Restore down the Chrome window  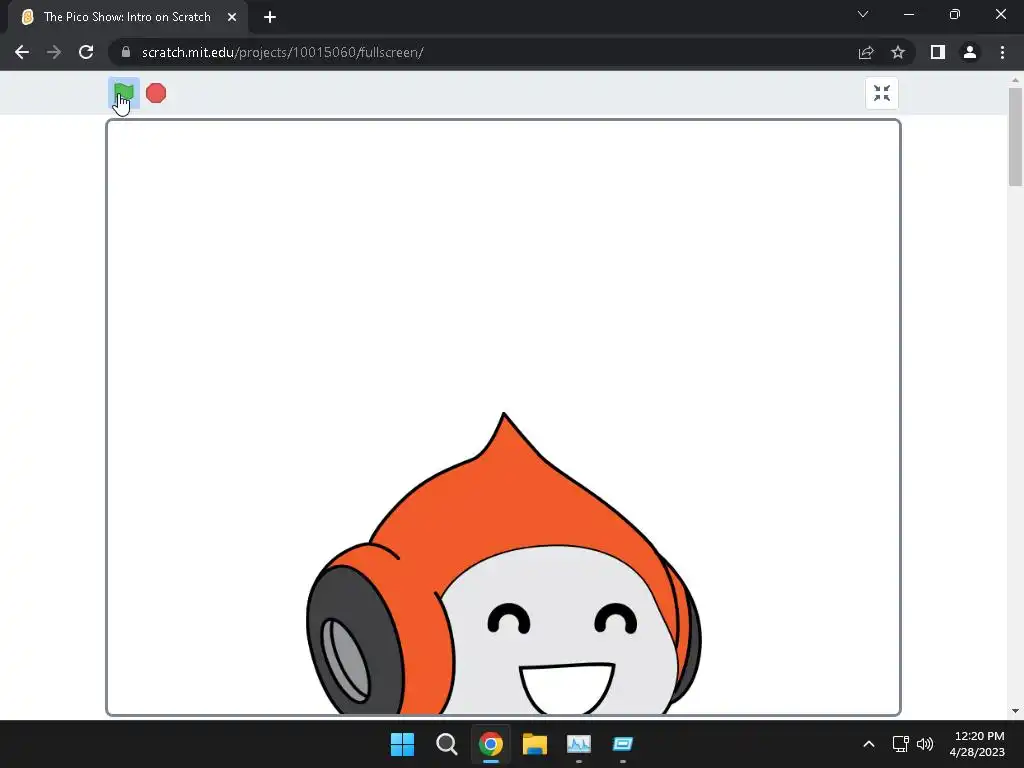(955, 14)
